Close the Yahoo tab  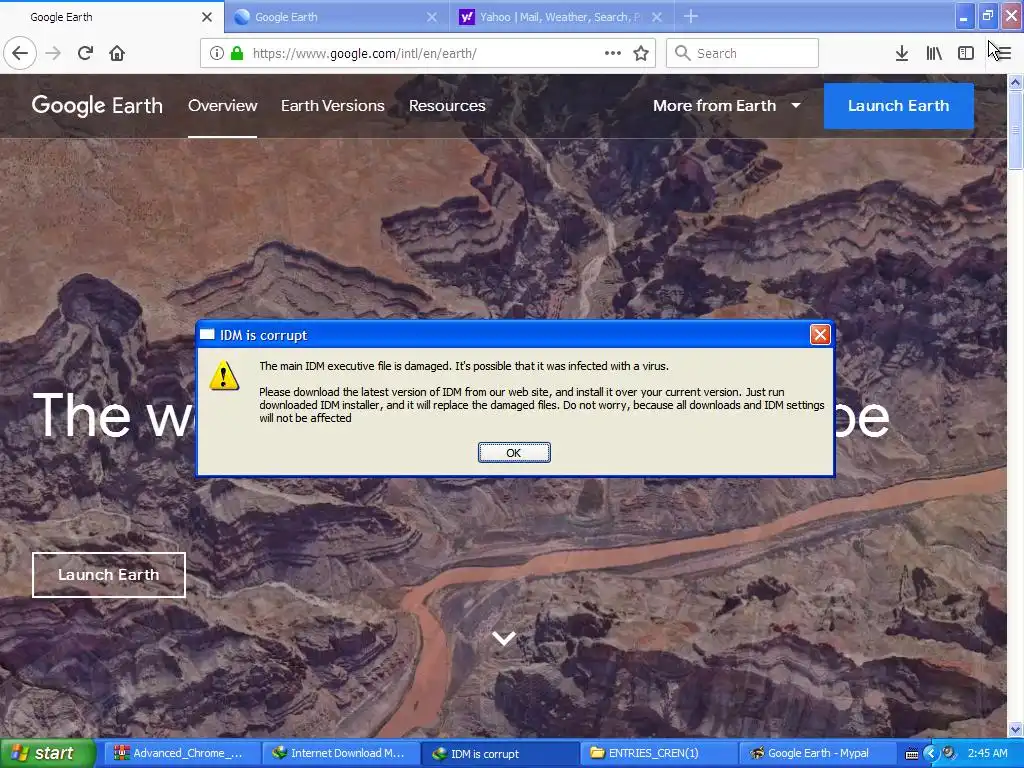coord(657,17)
